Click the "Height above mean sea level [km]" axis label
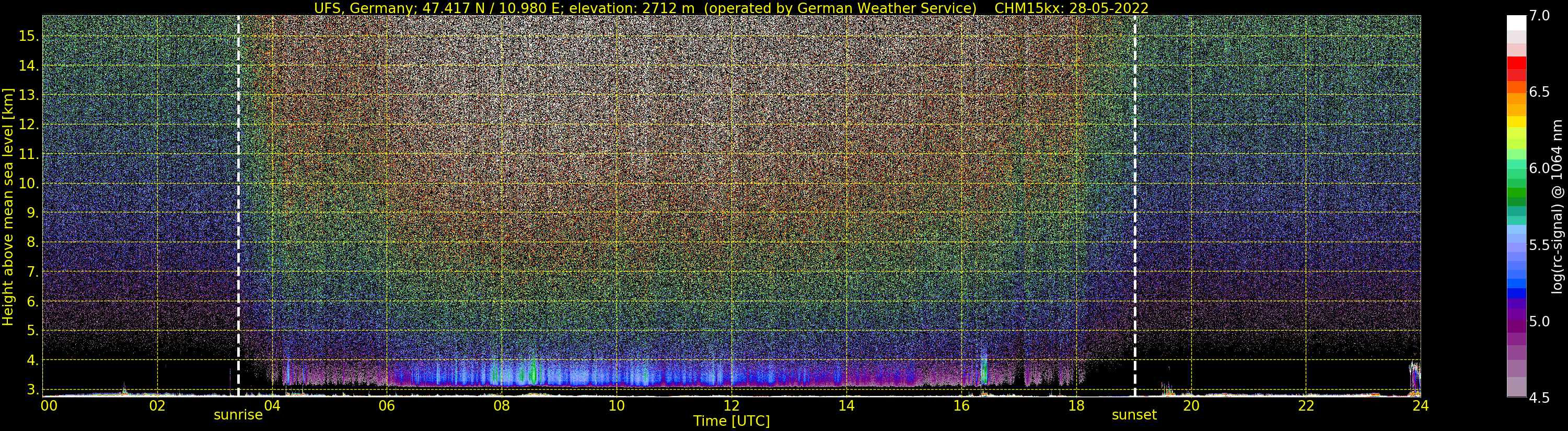 click(8, 206)
